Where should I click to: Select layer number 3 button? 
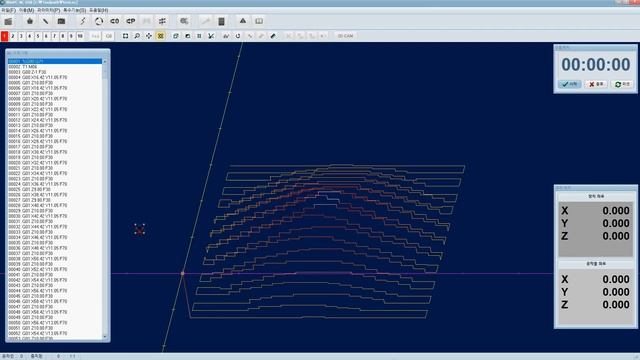pyautogui.click(x=21, y=36)
